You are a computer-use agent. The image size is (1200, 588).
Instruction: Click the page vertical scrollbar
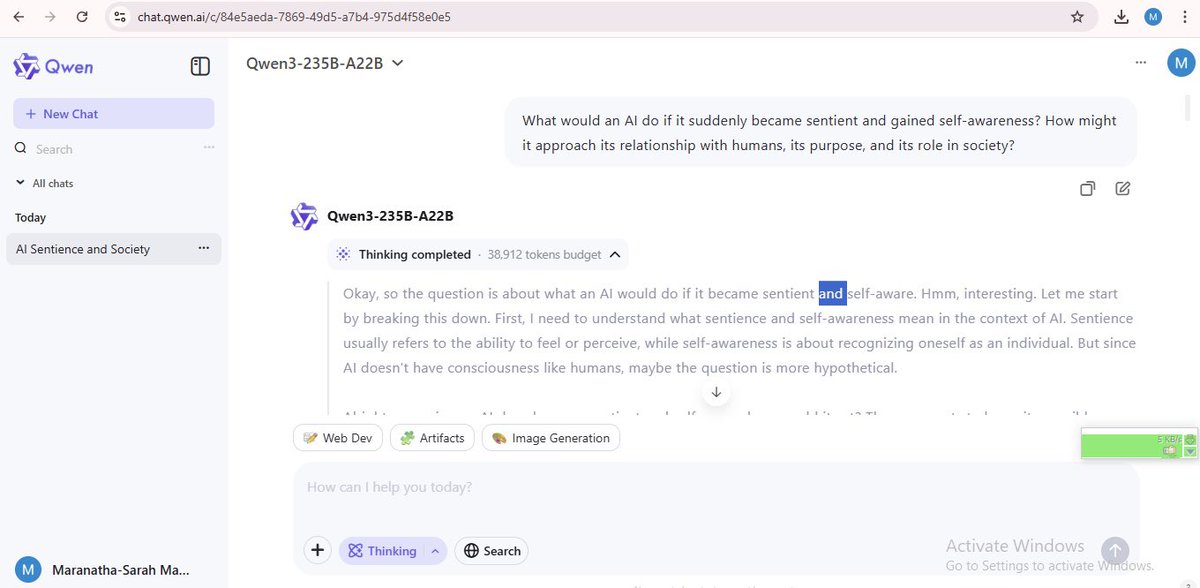(1188, 107)
